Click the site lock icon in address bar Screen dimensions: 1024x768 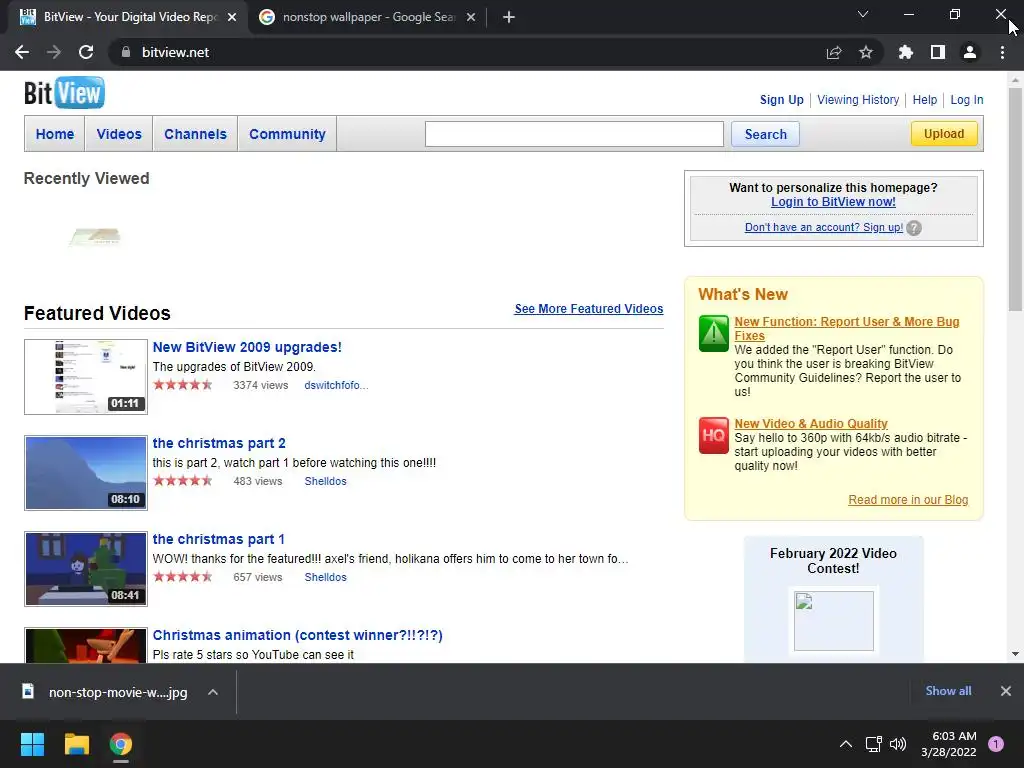126,52
